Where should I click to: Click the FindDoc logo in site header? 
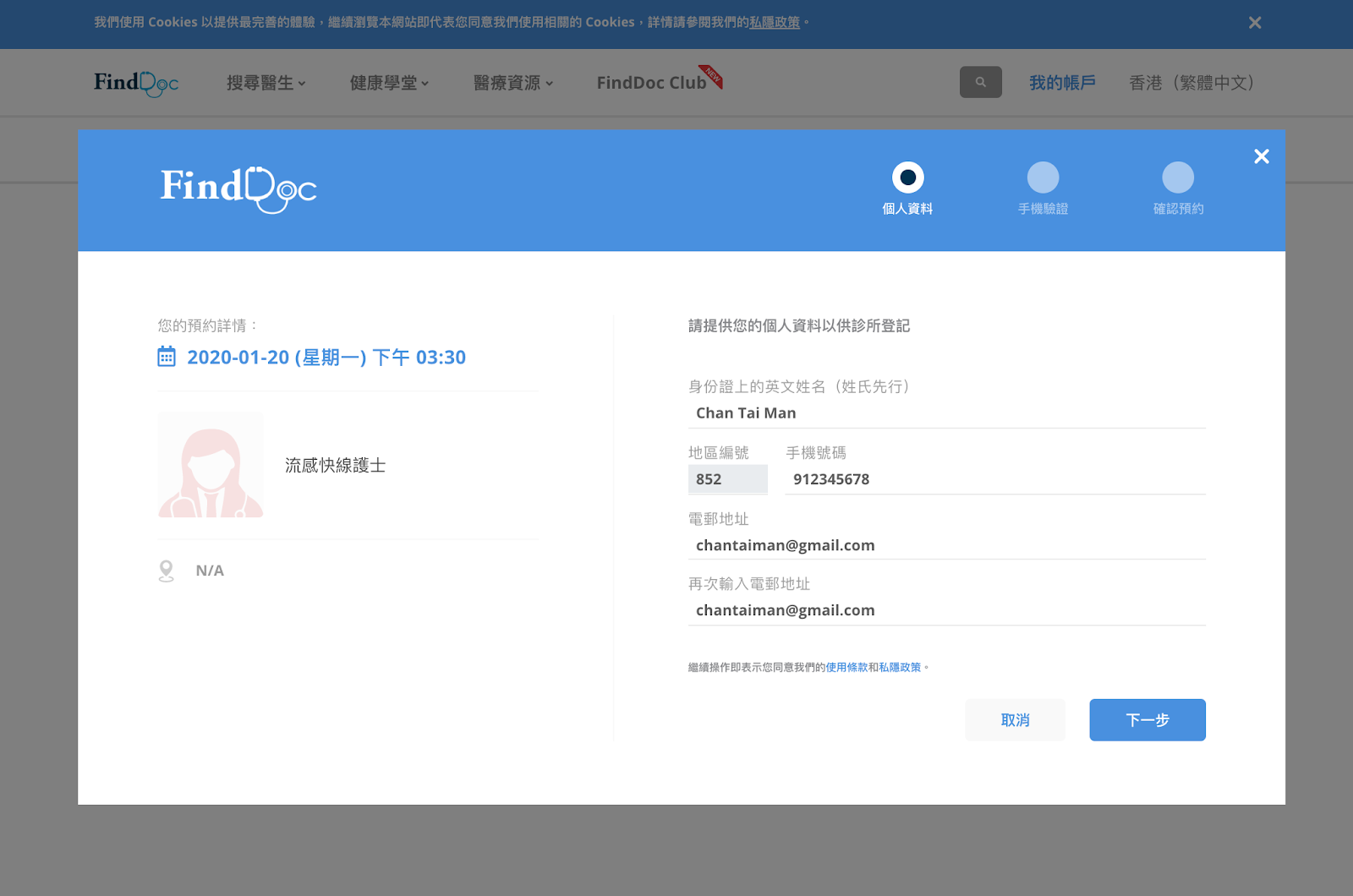click(x=136, y=83)
